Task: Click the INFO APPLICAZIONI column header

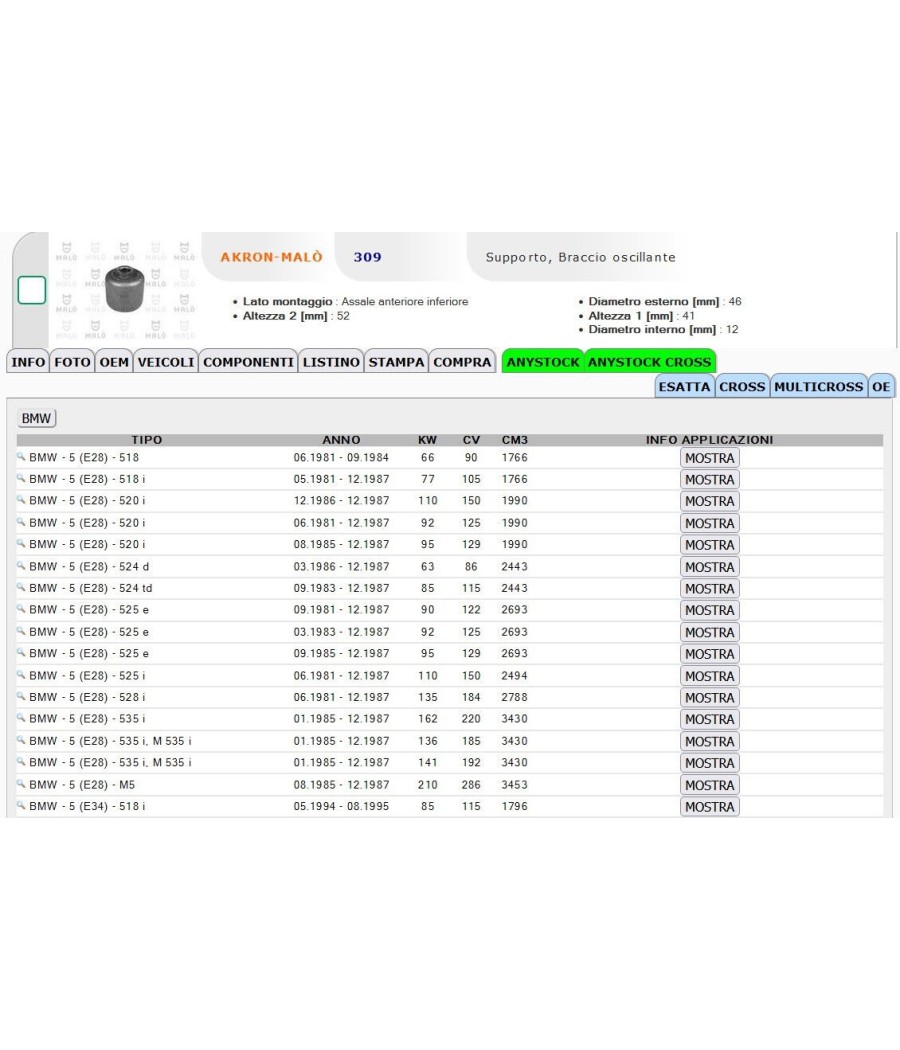Action: click(x=710, y=440)
